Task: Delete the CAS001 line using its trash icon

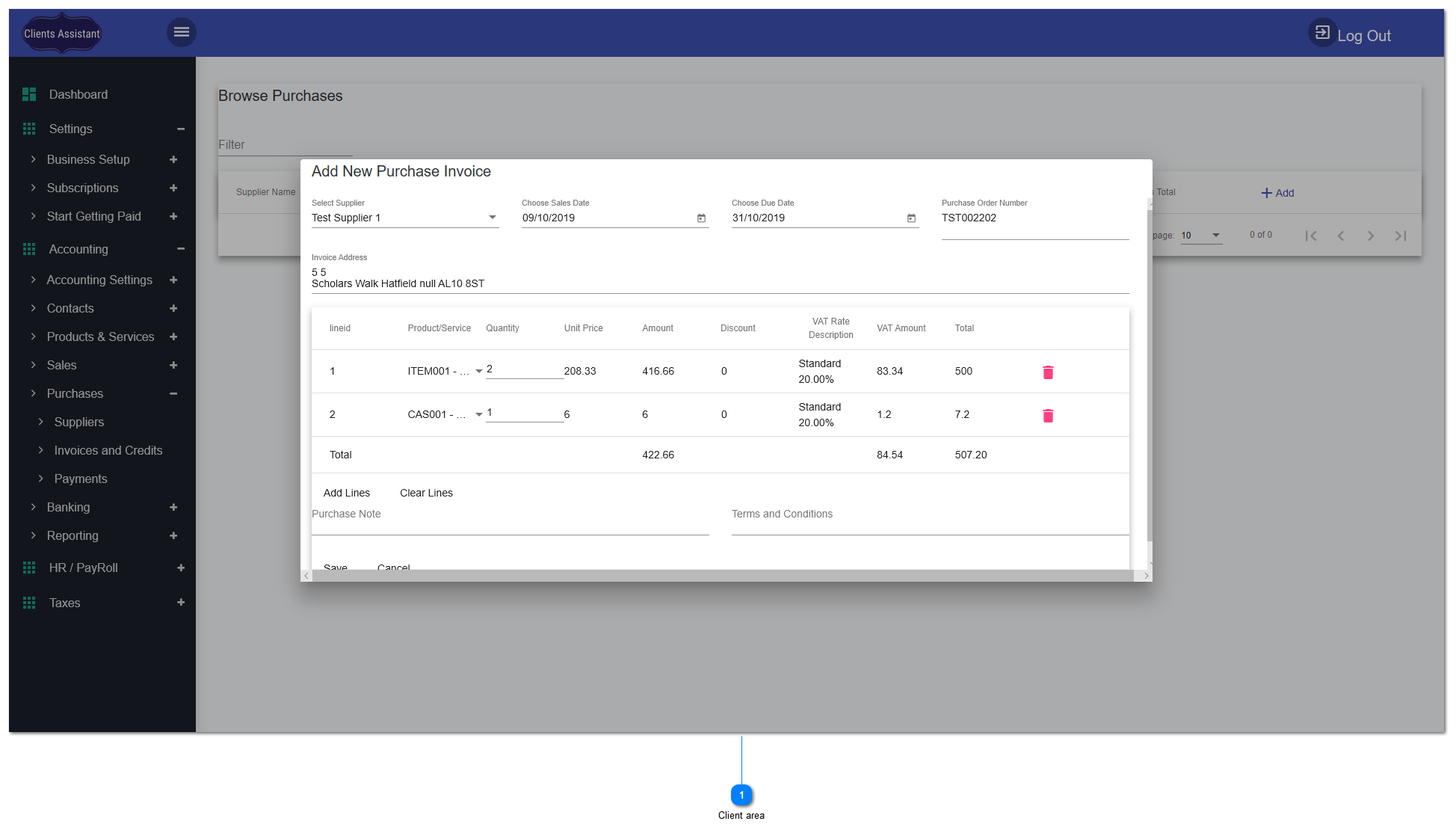Action: [x=1048, y=415]
